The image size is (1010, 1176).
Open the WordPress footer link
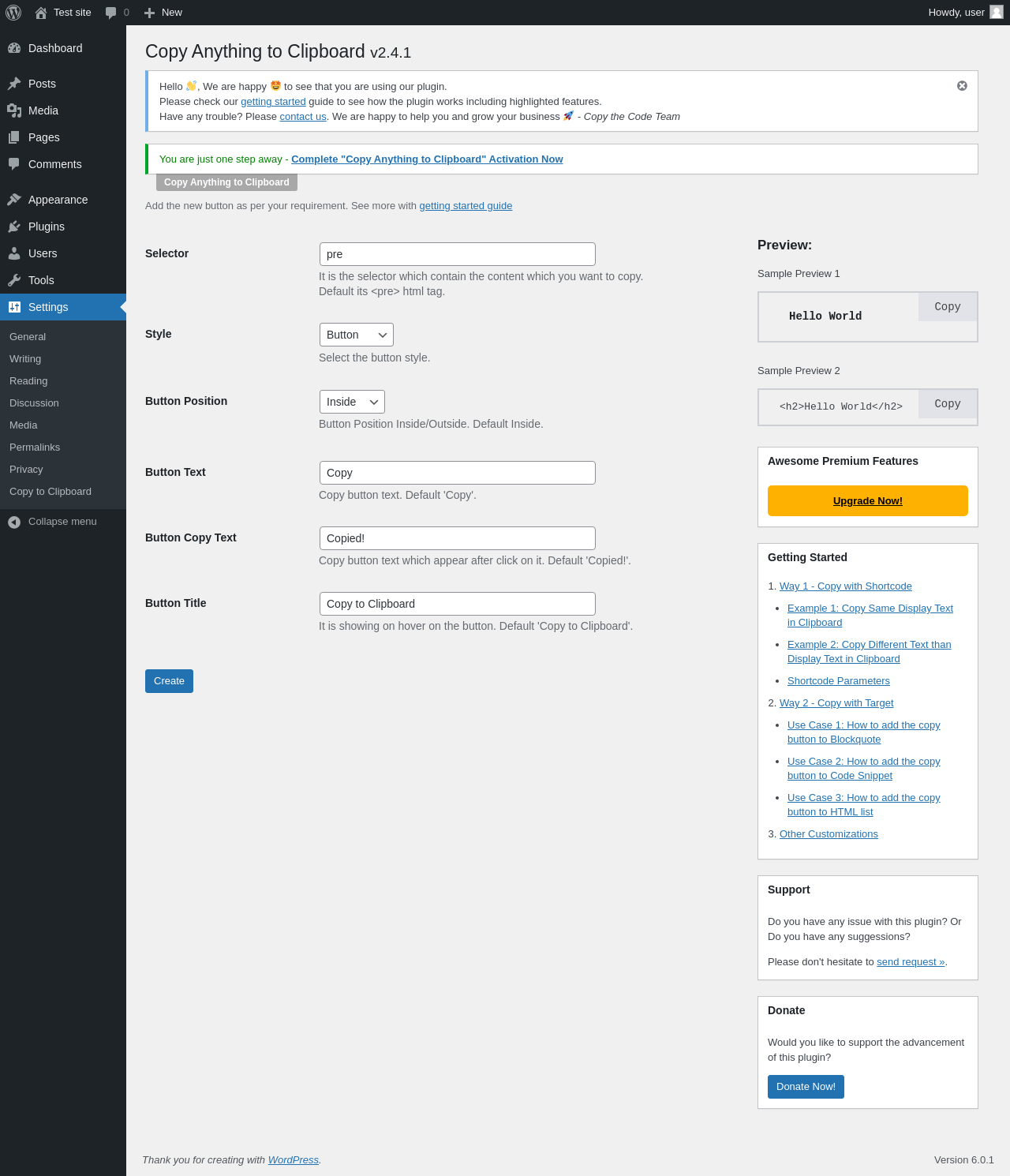pyautogui.click(x=294, y=1160)
